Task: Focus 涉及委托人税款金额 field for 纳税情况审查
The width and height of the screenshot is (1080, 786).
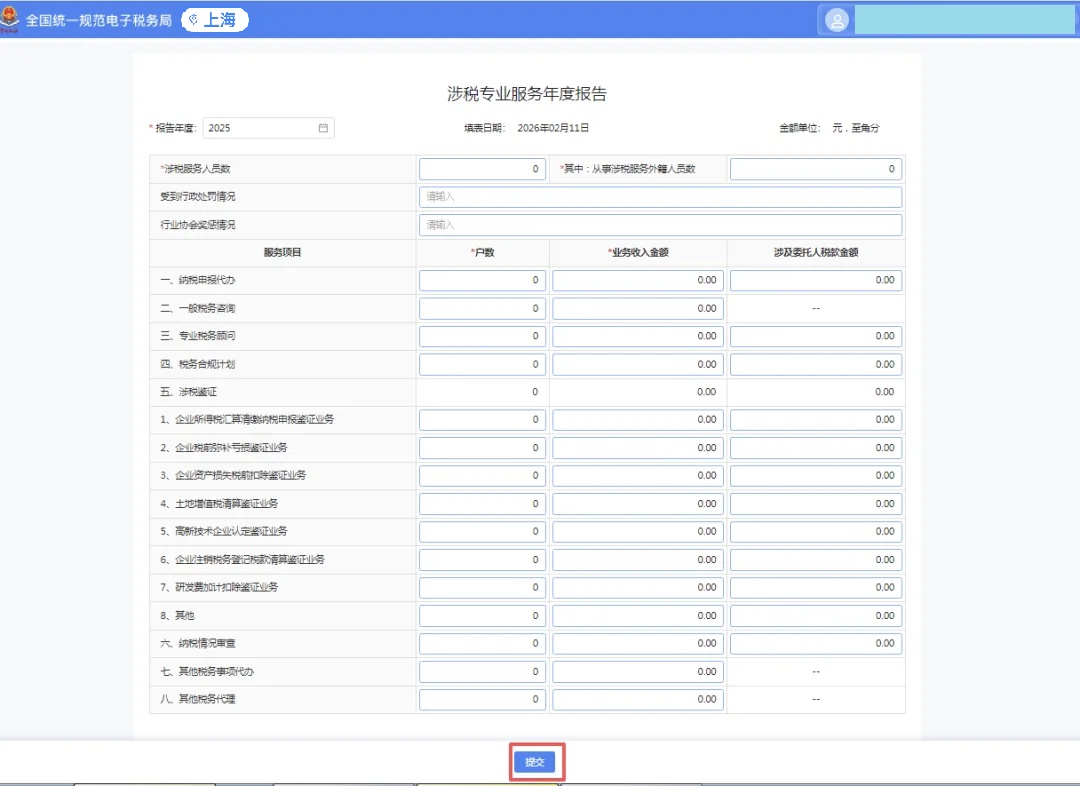Action: [x=815, y=643]
